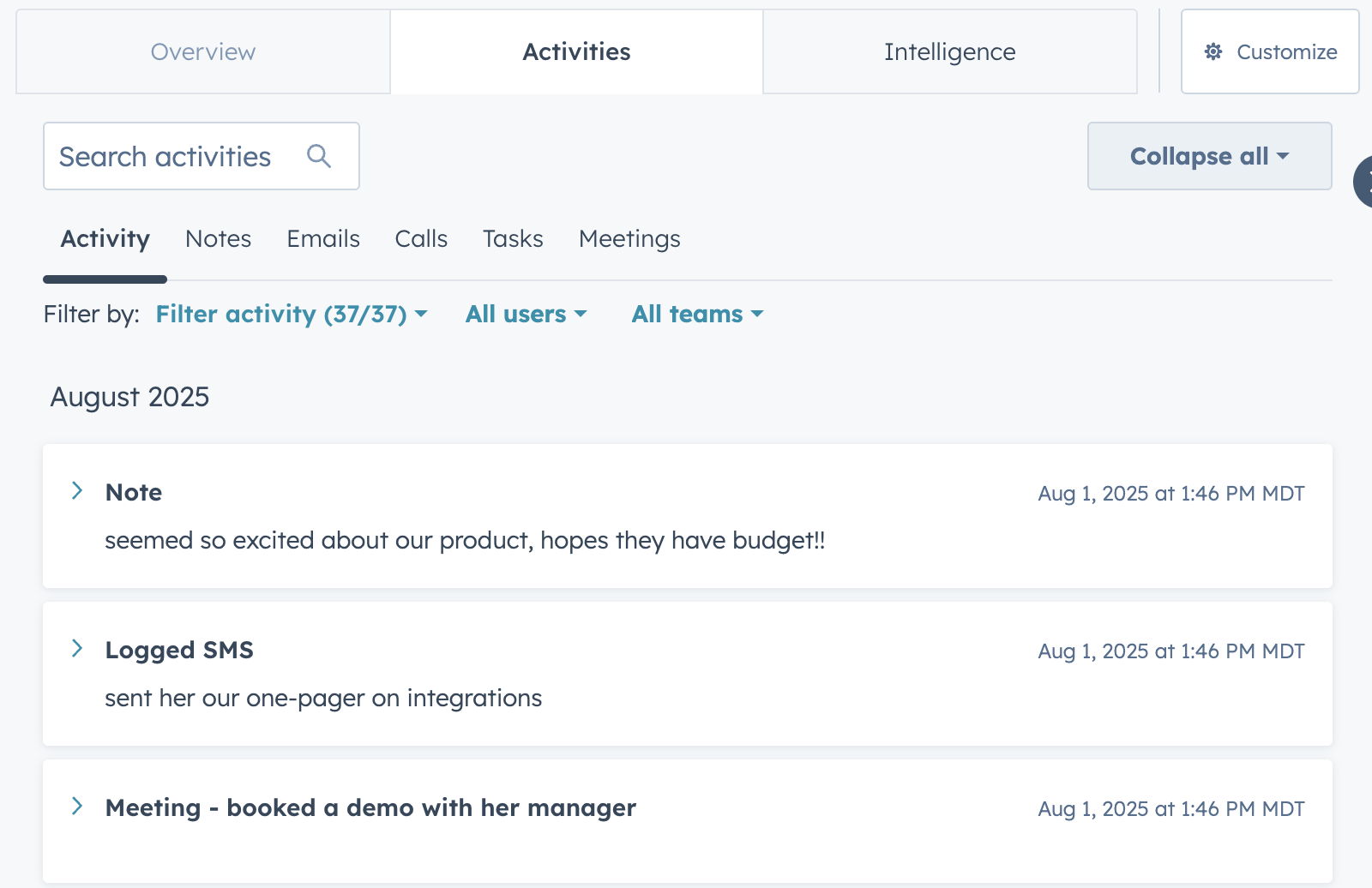Image resolution: width=1372 pixels, height=888 pixels.
Task: Show the Calls activity sub-tab
Action: 421,239
